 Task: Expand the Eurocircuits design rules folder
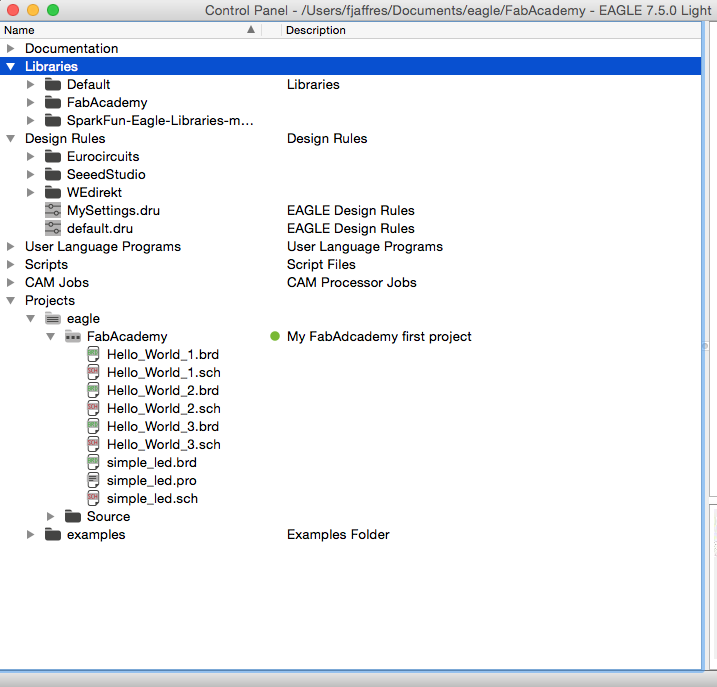click(31, 156)
